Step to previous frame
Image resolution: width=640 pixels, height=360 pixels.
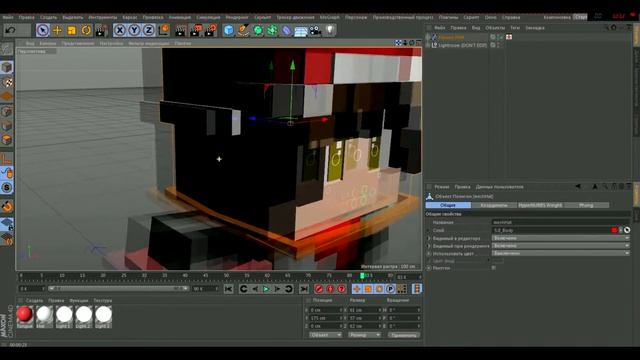[x=255, y=289]
